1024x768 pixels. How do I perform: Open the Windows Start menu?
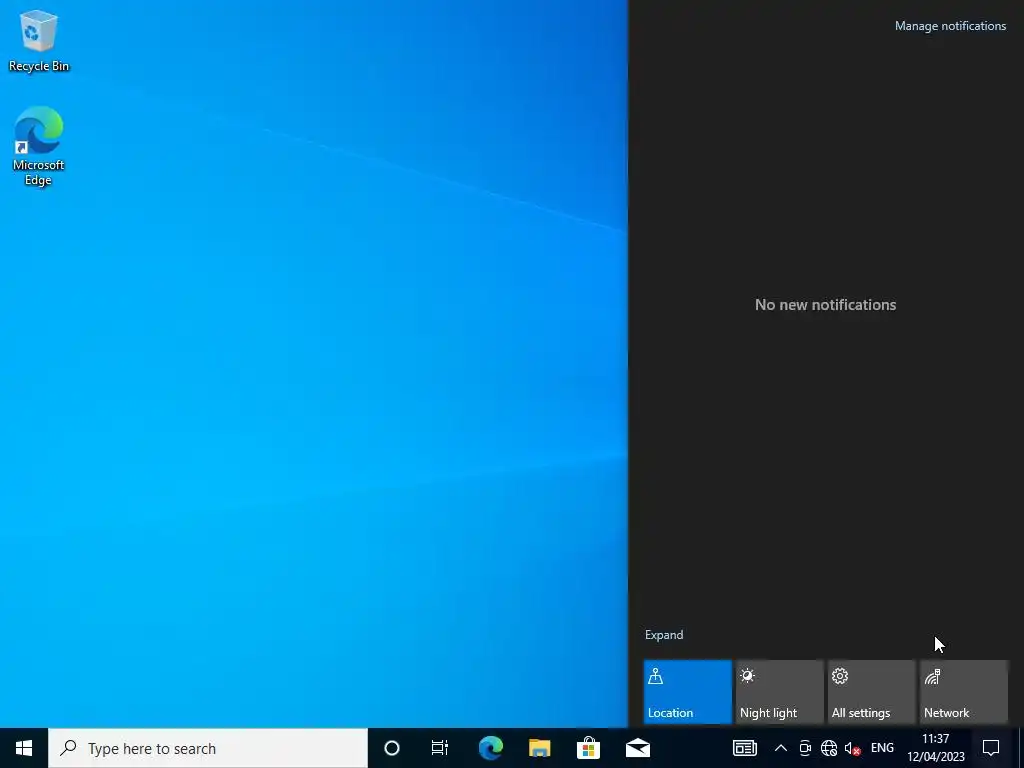(24, 748)
